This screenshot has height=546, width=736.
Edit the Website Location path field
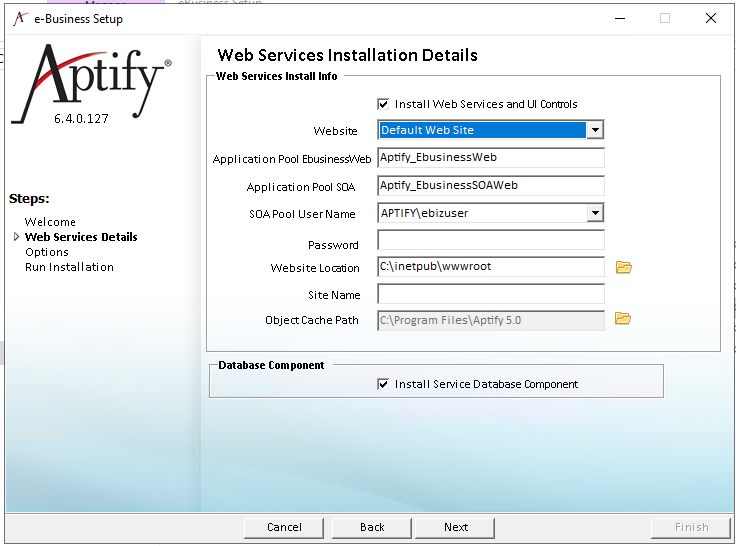click(491, 267)
